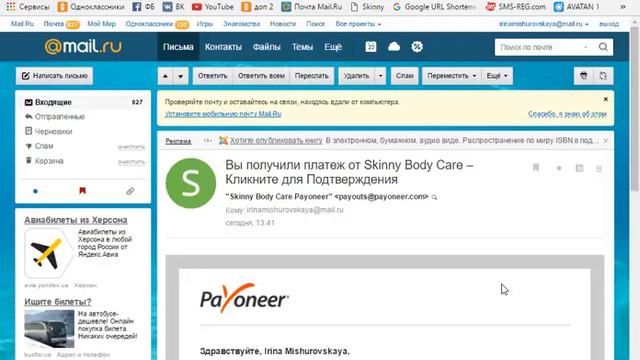Screen dimensions: 640x360
Task: Click the Ответить button
Action: [x=212, y=76]
